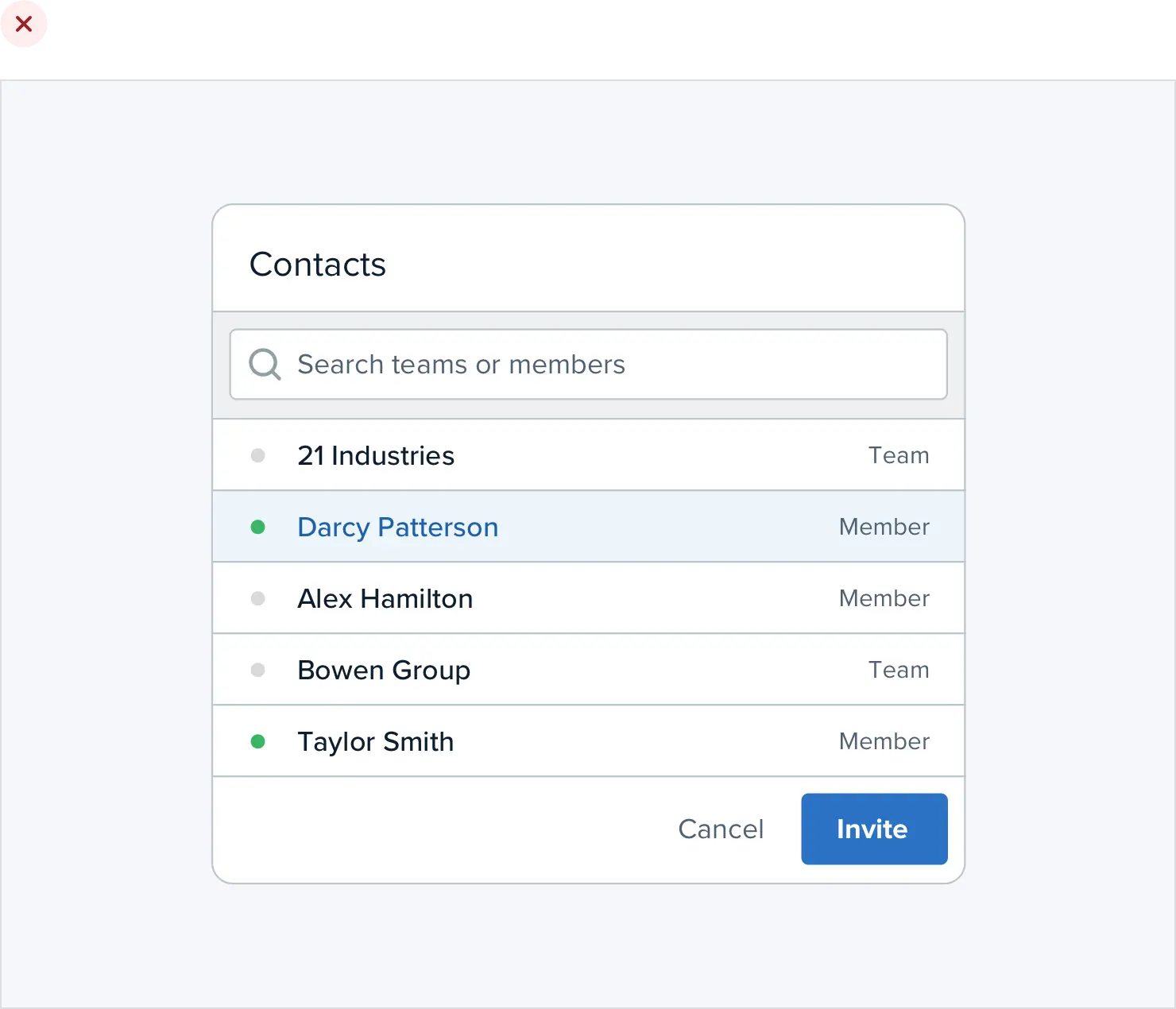The width and height of the screenshot is (1176, 1009).
Task: Select the Darcy Patterson name
Action: point(397,527)
